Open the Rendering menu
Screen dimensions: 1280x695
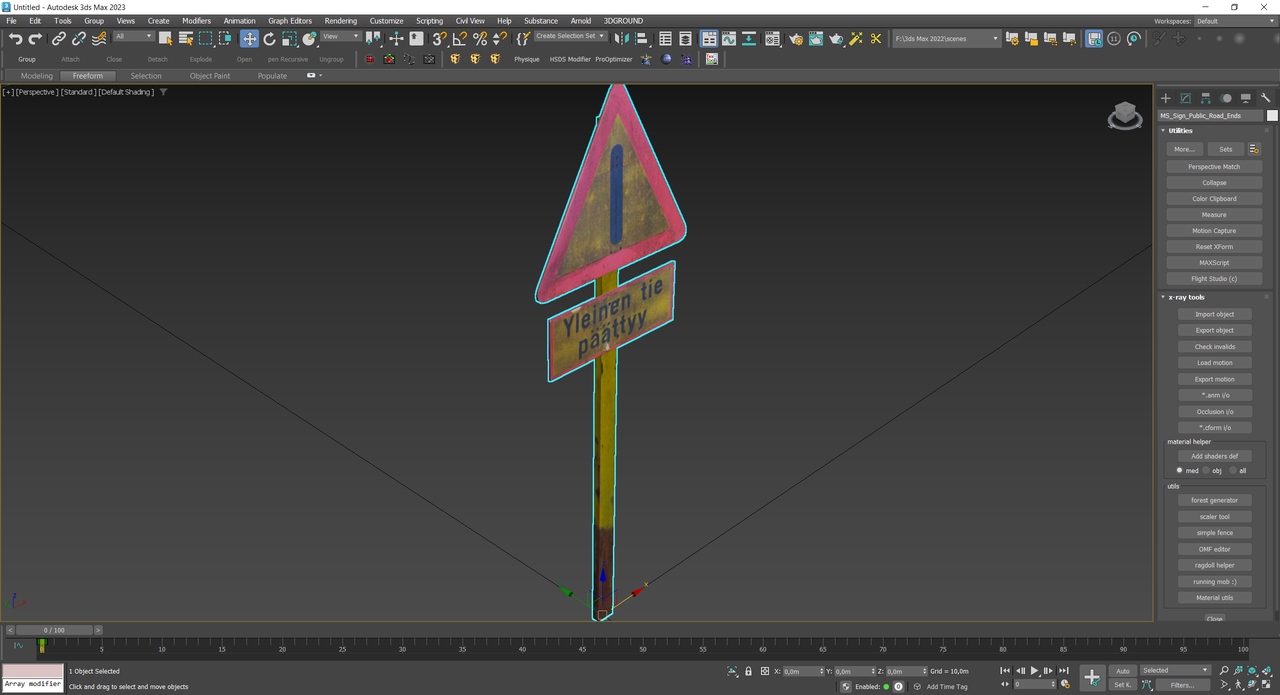pyautogui.click(x=340, y=20)
